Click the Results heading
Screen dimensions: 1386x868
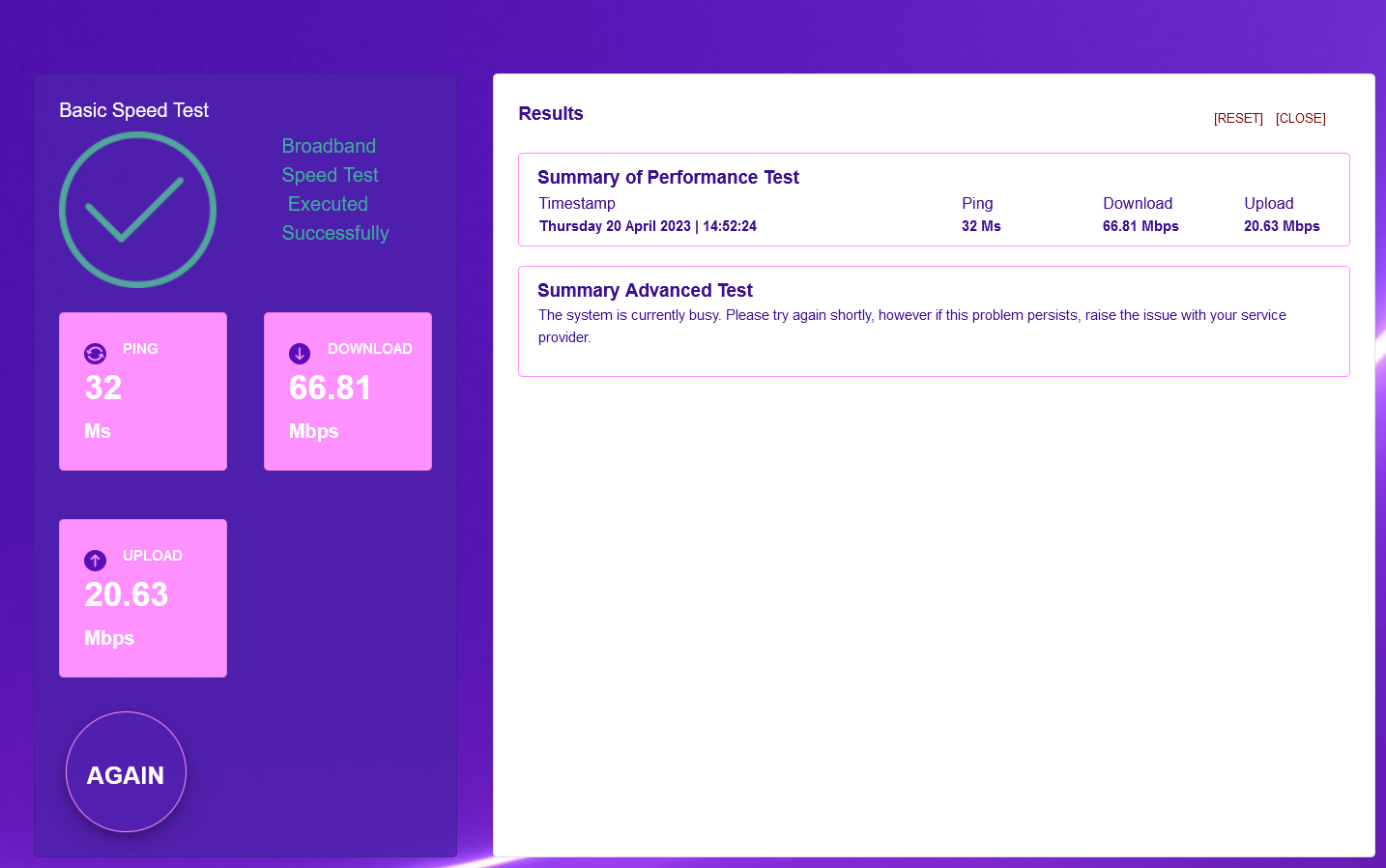tap(550, 113)
